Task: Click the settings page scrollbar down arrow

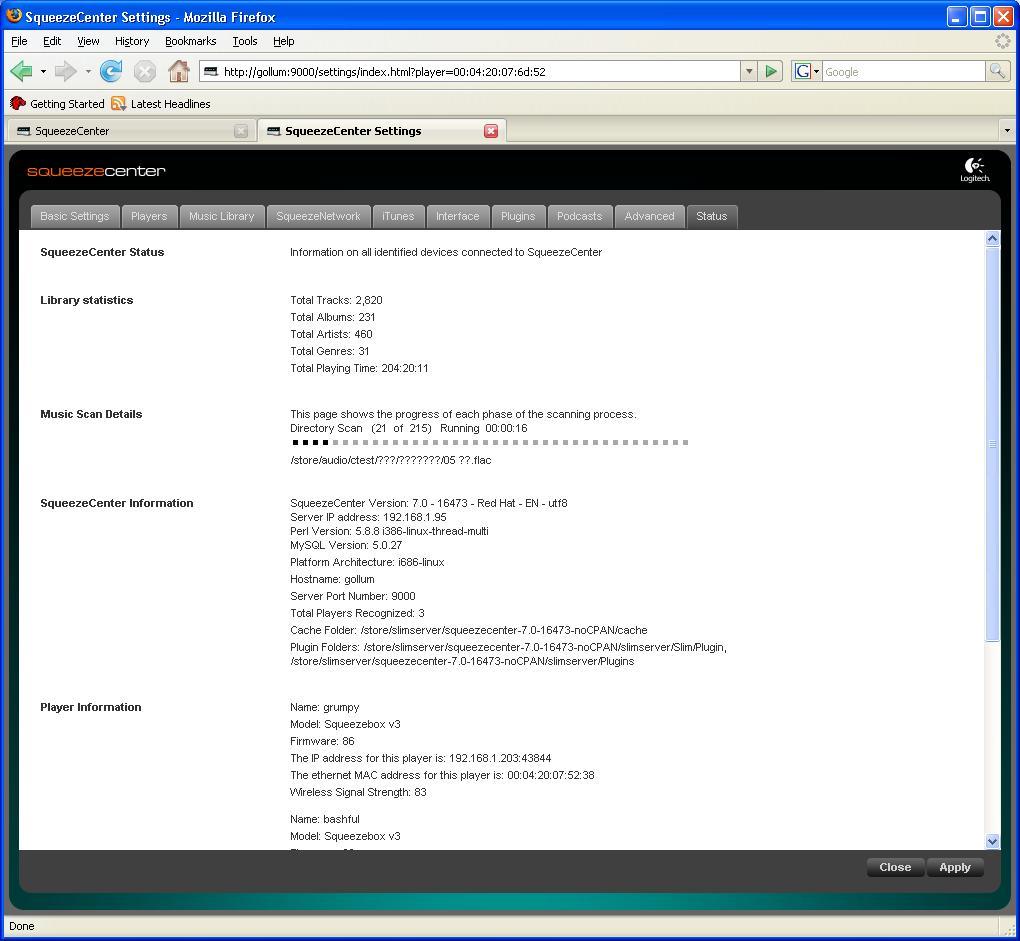Action: point(992,841)
